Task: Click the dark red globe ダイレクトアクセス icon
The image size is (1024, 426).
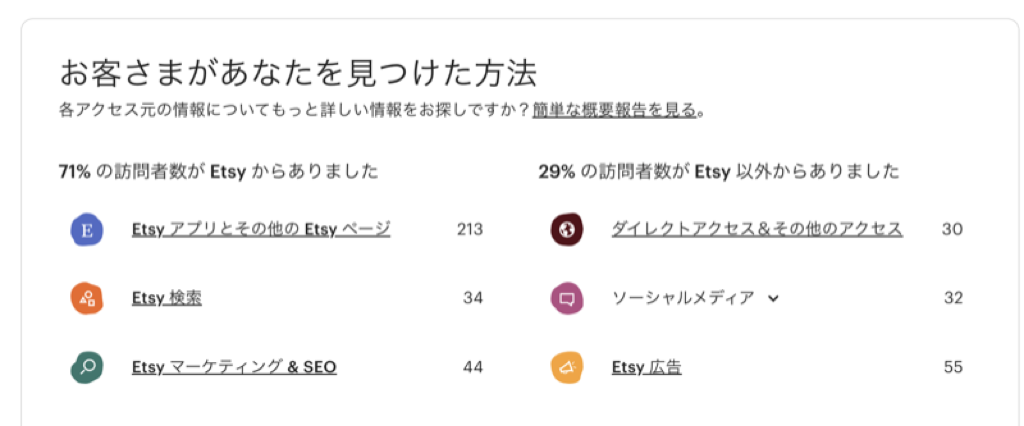Action: [x=567, y=230]
